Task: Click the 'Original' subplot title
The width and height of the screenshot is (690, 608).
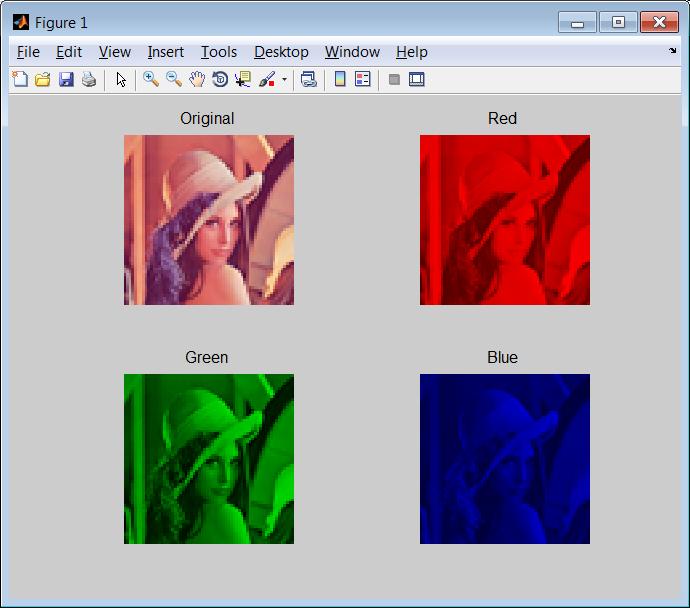Action: (x=207, y=119)
